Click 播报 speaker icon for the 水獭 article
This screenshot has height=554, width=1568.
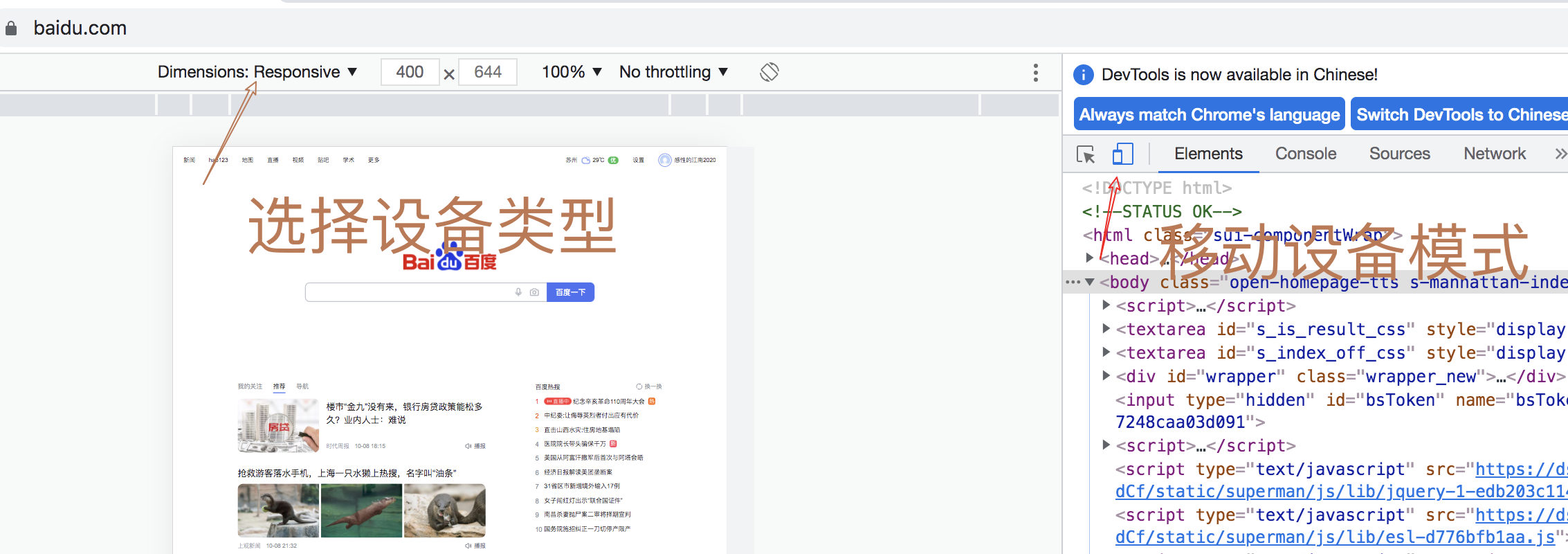click(468, 546)
